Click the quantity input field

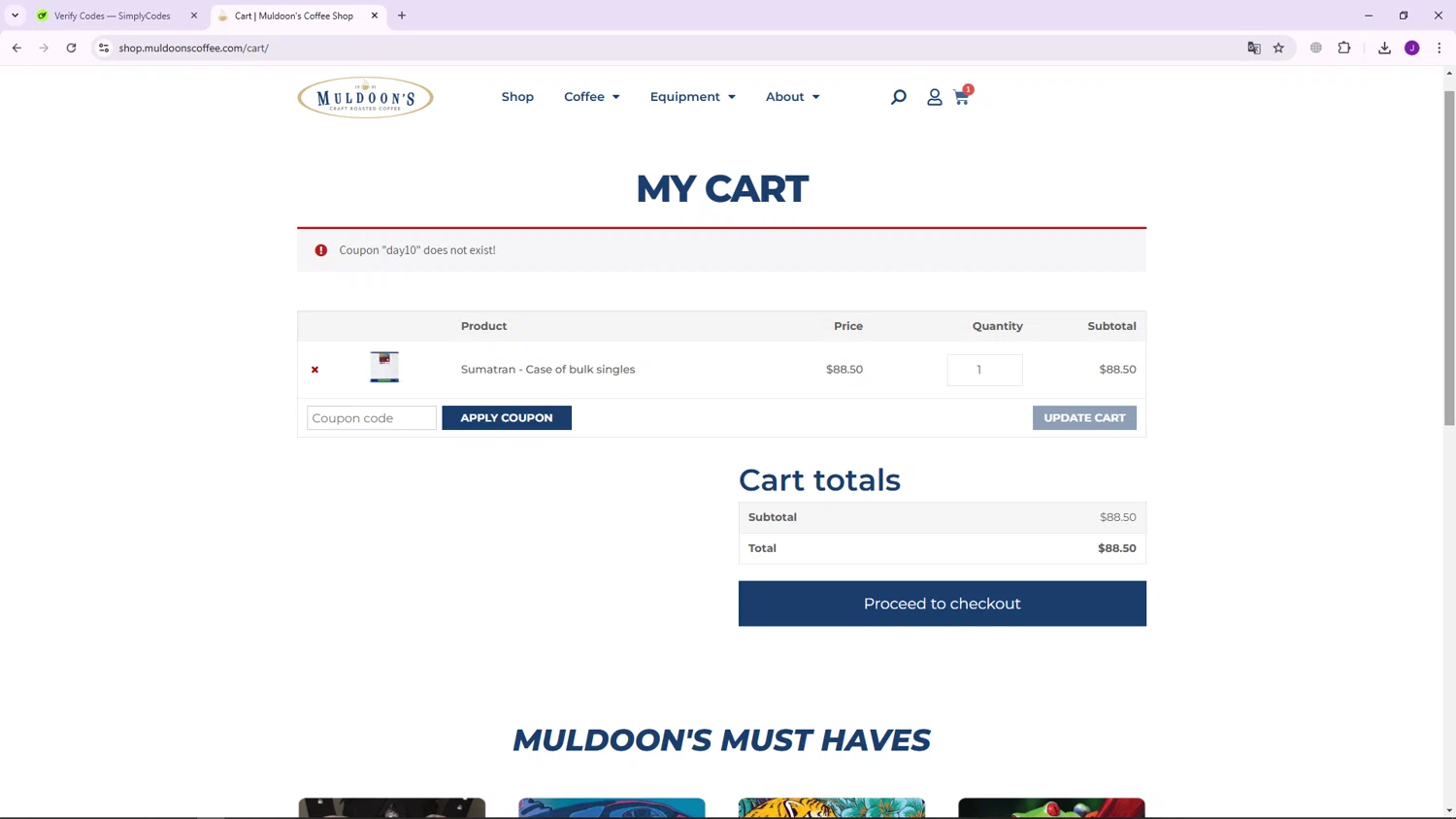click(984, 370)
